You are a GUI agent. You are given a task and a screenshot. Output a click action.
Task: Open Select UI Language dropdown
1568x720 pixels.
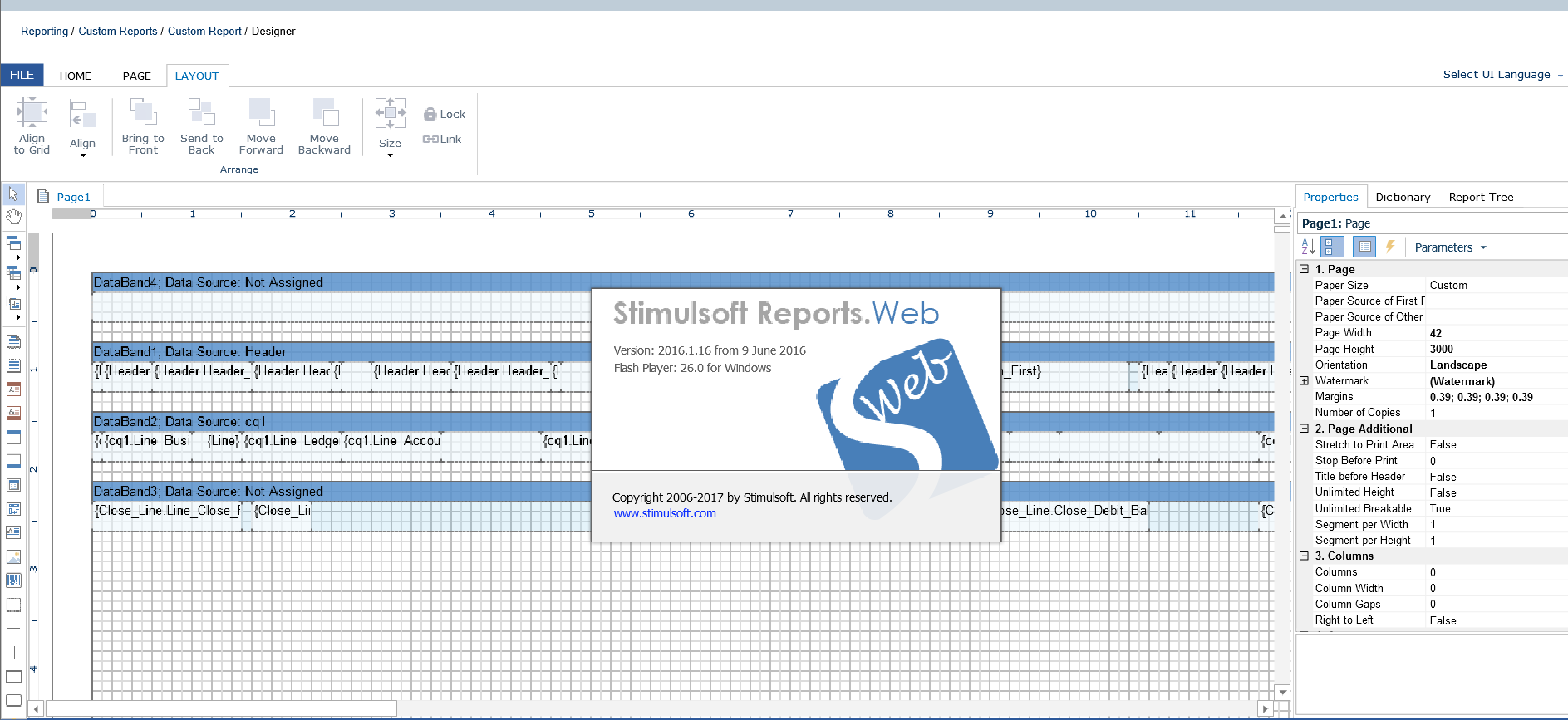[x=1502, y=75]
